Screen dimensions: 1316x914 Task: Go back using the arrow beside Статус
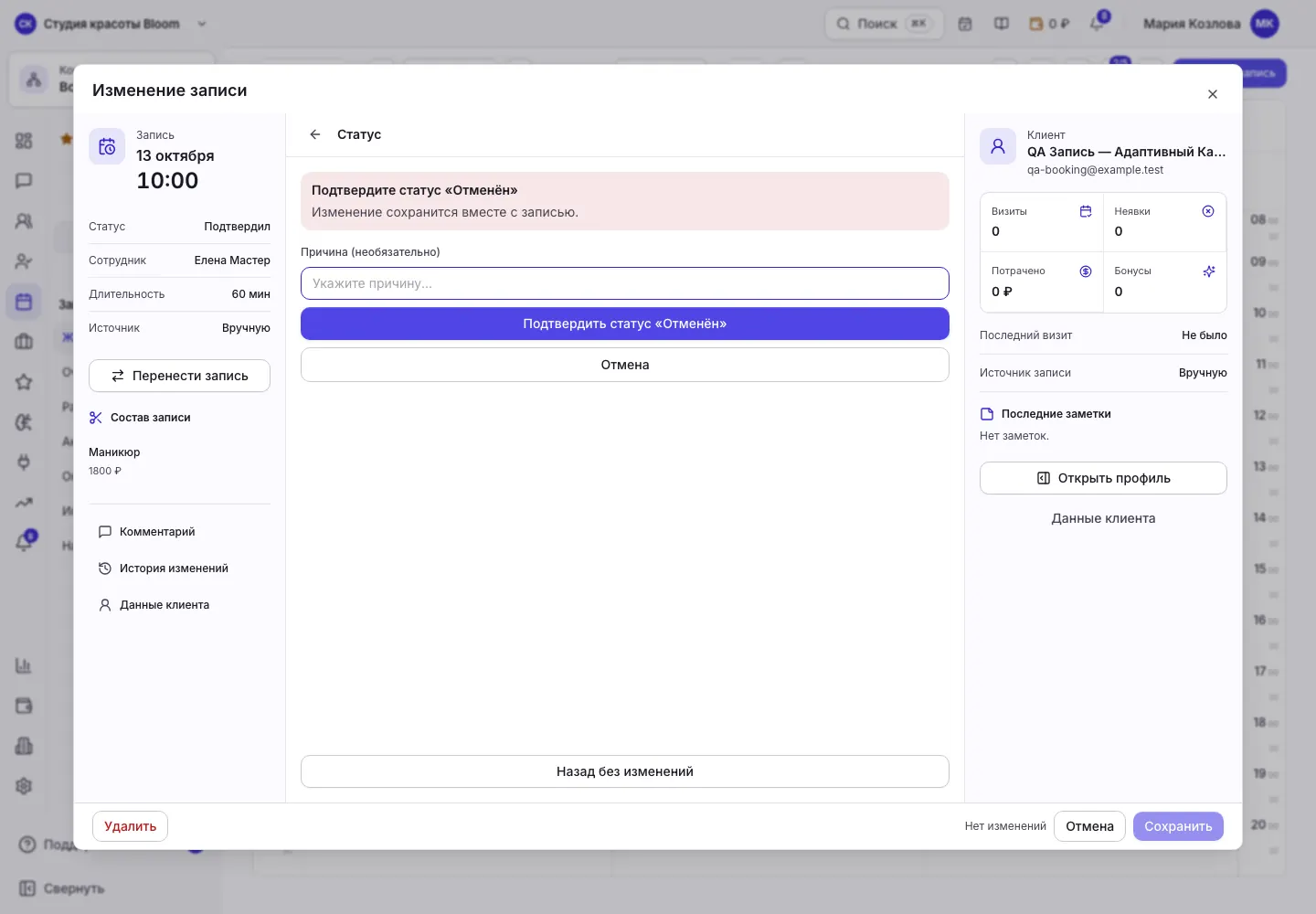(315, 134)
